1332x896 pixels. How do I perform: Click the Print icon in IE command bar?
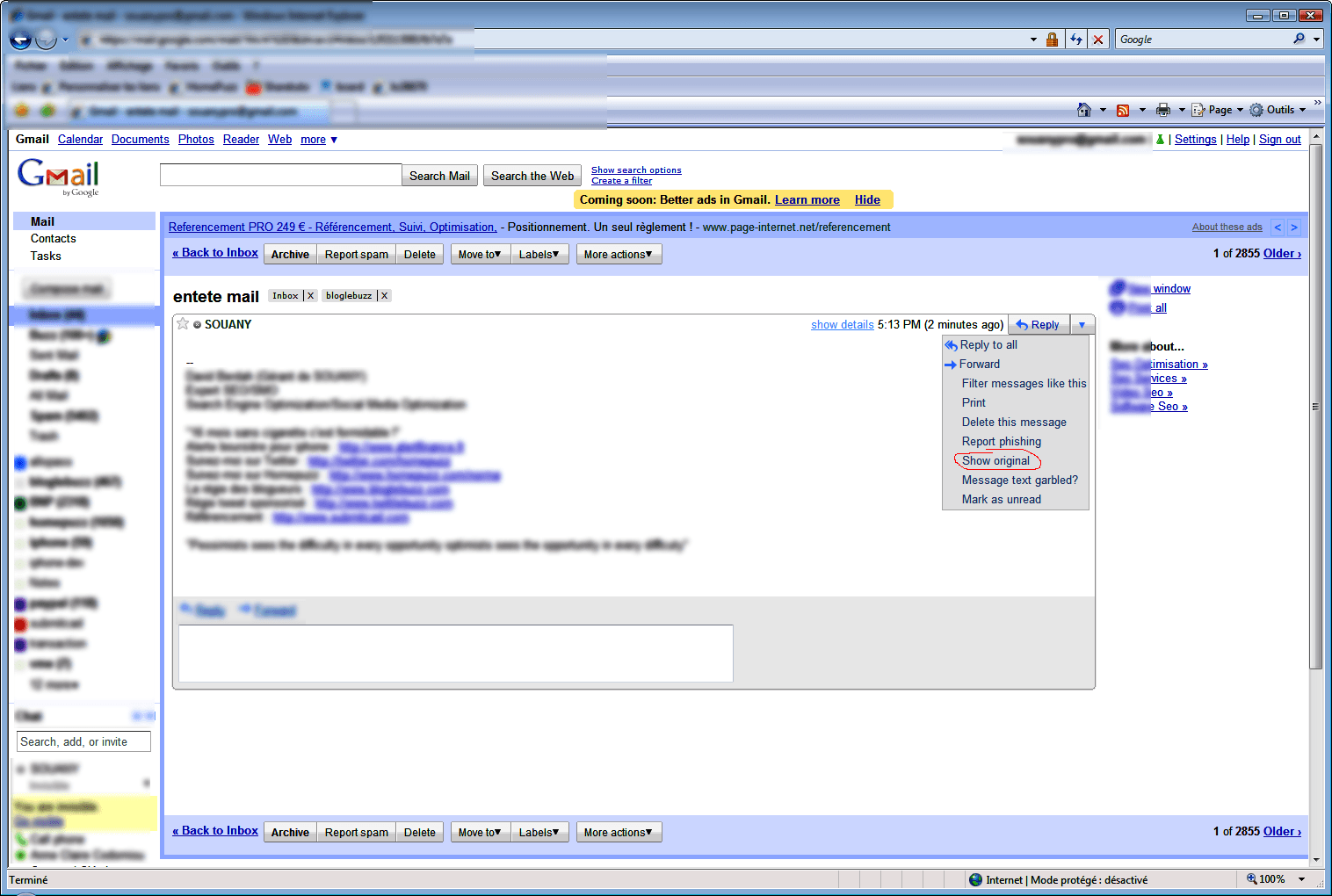point(1163,110)
